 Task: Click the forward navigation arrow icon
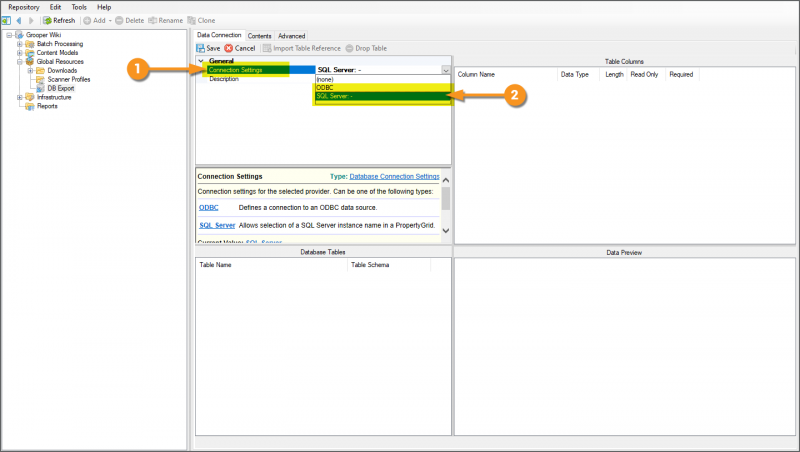pyautogui.click(x=31, y=20)
